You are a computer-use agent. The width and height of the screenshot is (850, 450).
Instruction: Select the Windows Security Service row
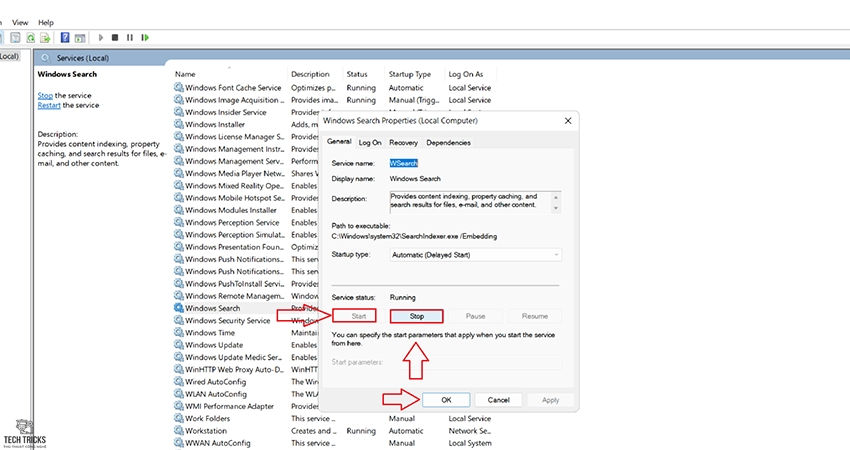pyautogui.click(x=228, y=320)
